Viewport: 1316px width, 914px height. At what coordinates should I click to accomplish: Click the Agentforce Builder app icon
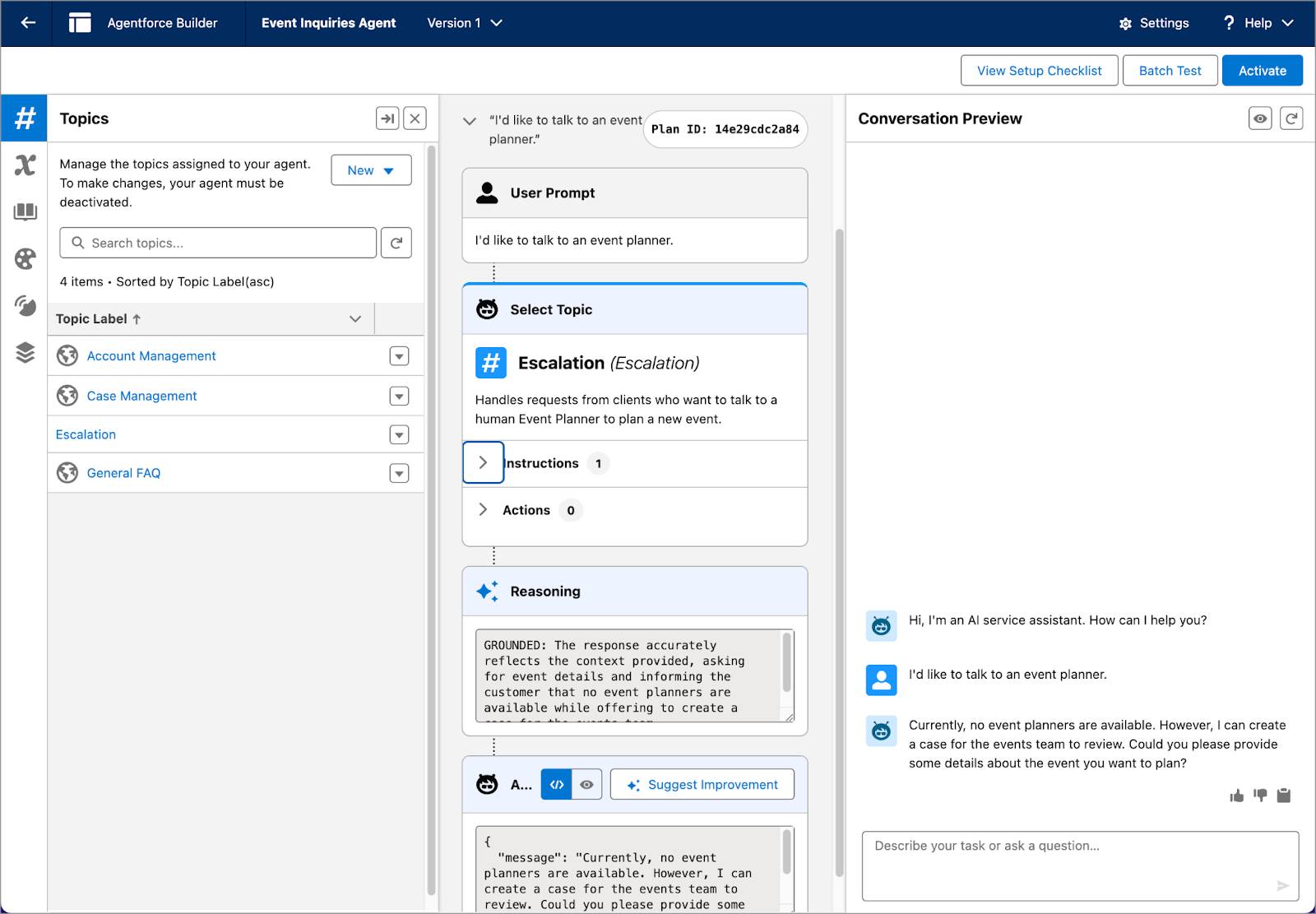80,23
